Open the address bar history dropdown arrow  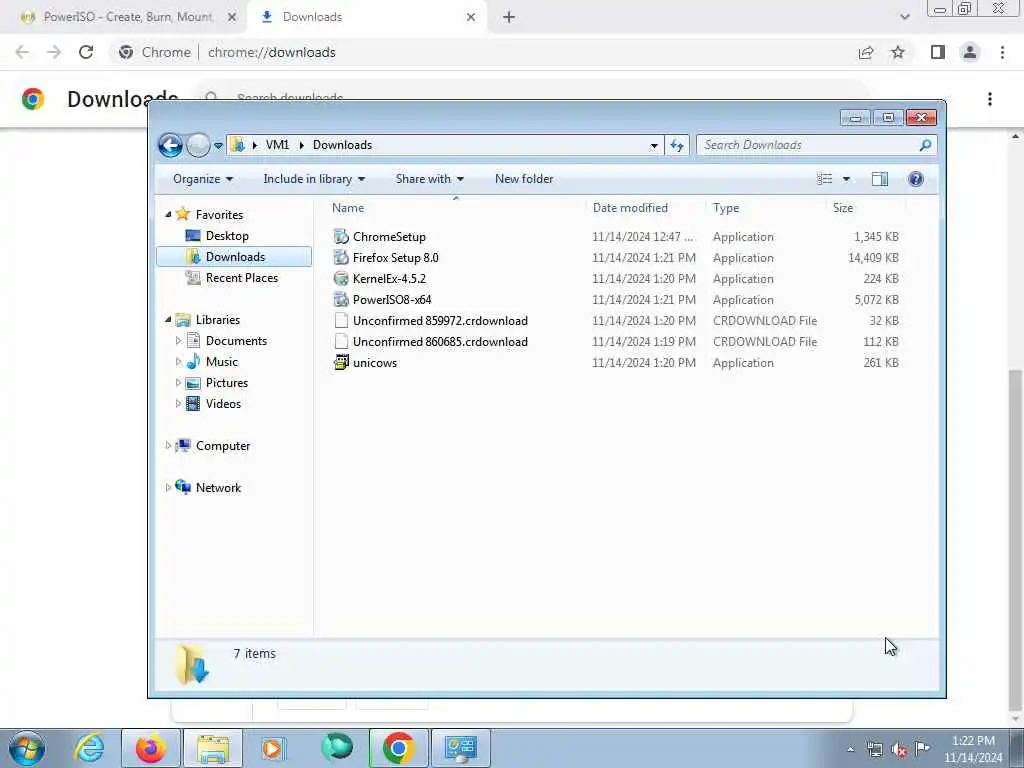click(654, 146)
